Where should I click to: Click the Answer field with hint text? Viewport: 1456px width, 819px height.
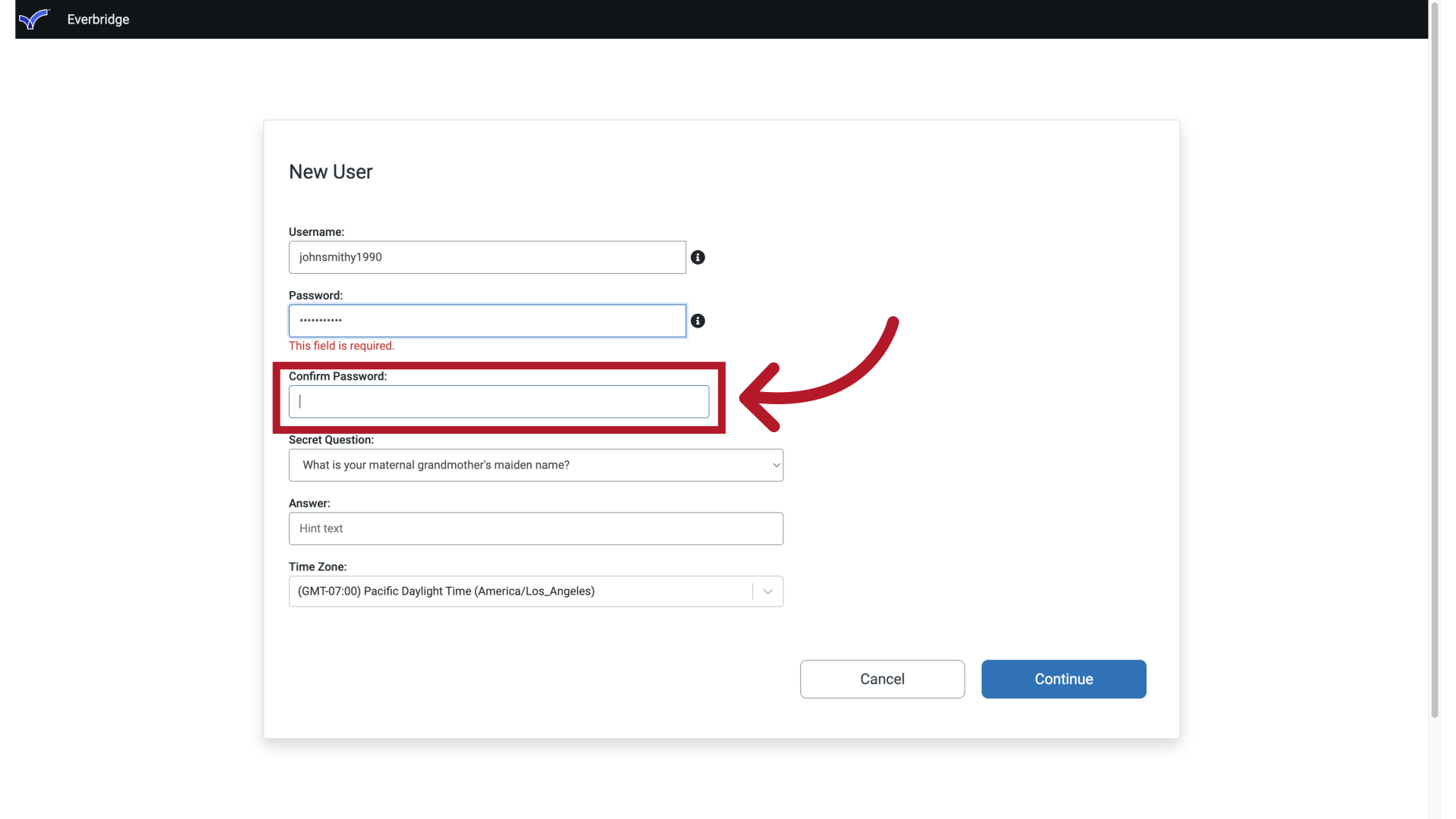click(535, 528)
